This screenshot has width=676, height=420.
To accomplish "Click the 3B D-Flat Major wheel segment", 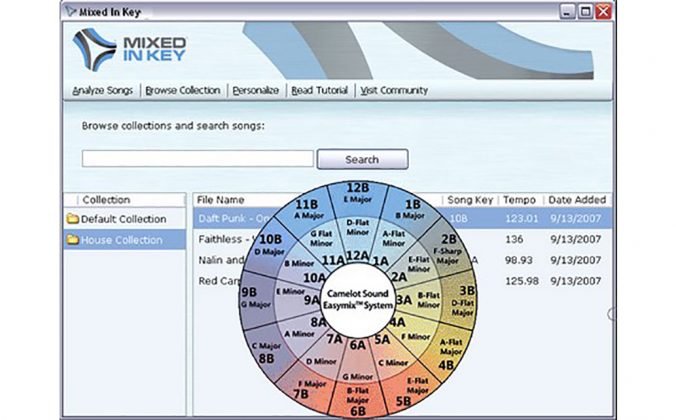I will click(461, 302).
